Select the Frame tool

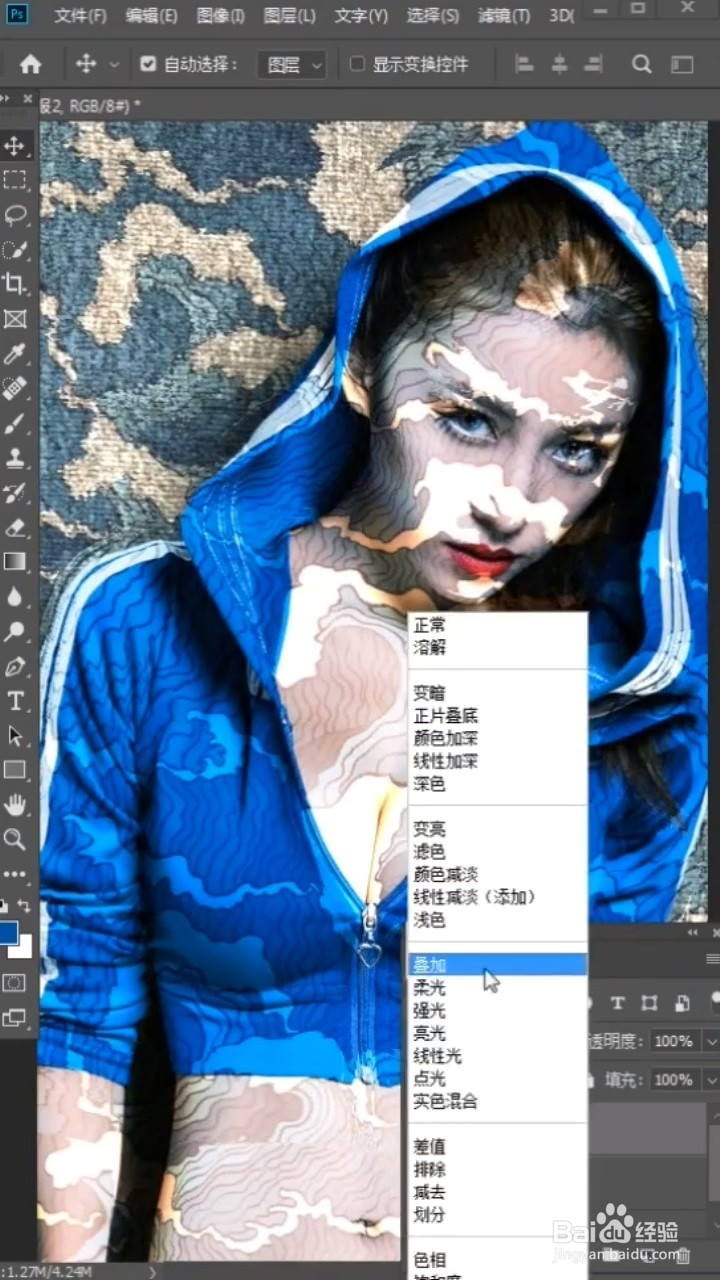pos(14,319)
